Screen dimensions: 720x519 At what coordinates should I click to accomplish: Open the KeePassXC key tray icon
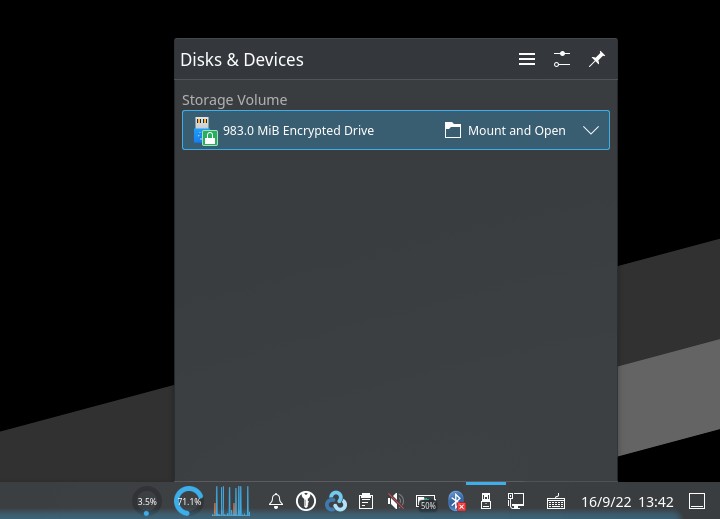[306, 501]
